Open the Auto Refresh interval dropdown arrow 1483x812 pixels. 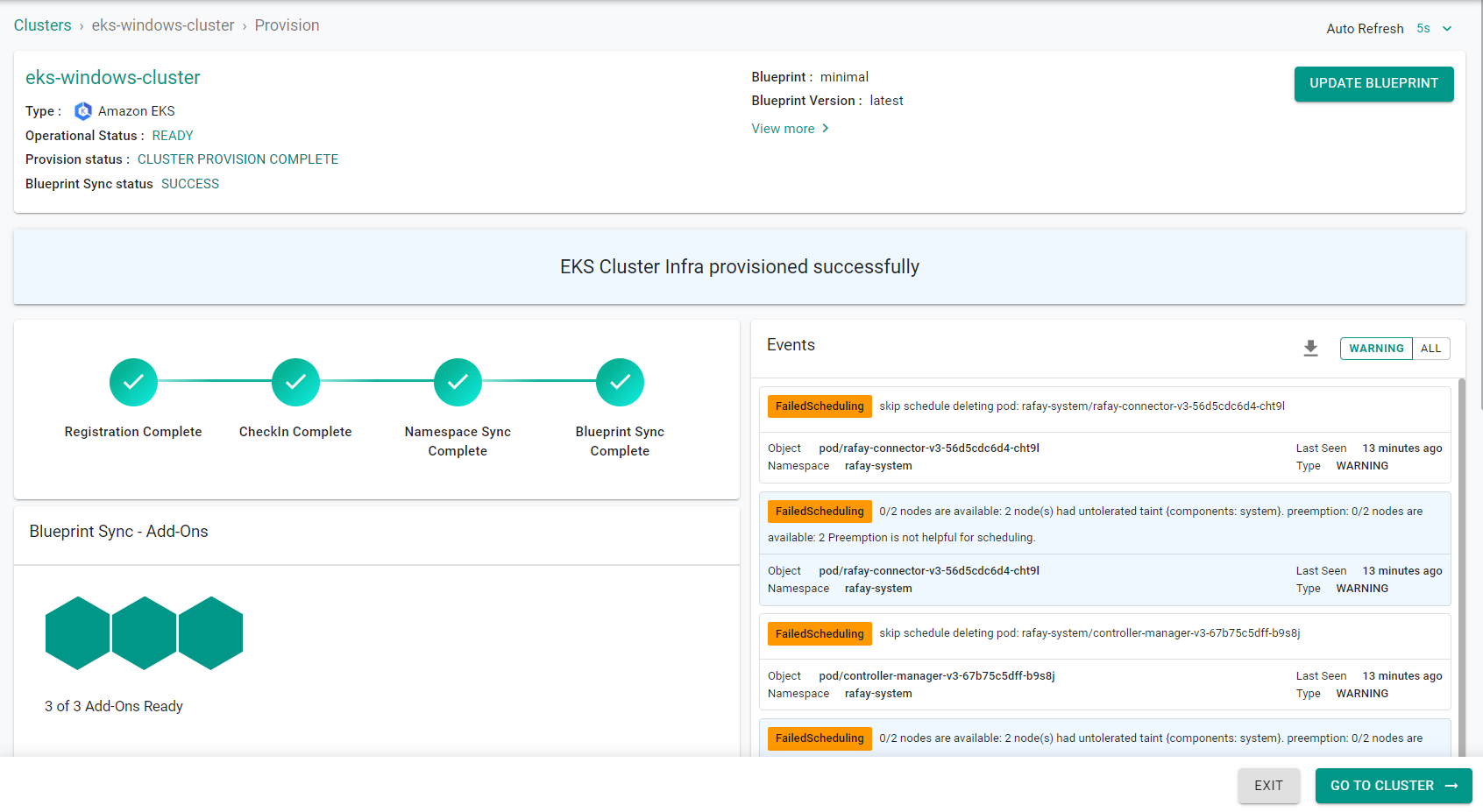[1447, 29]
